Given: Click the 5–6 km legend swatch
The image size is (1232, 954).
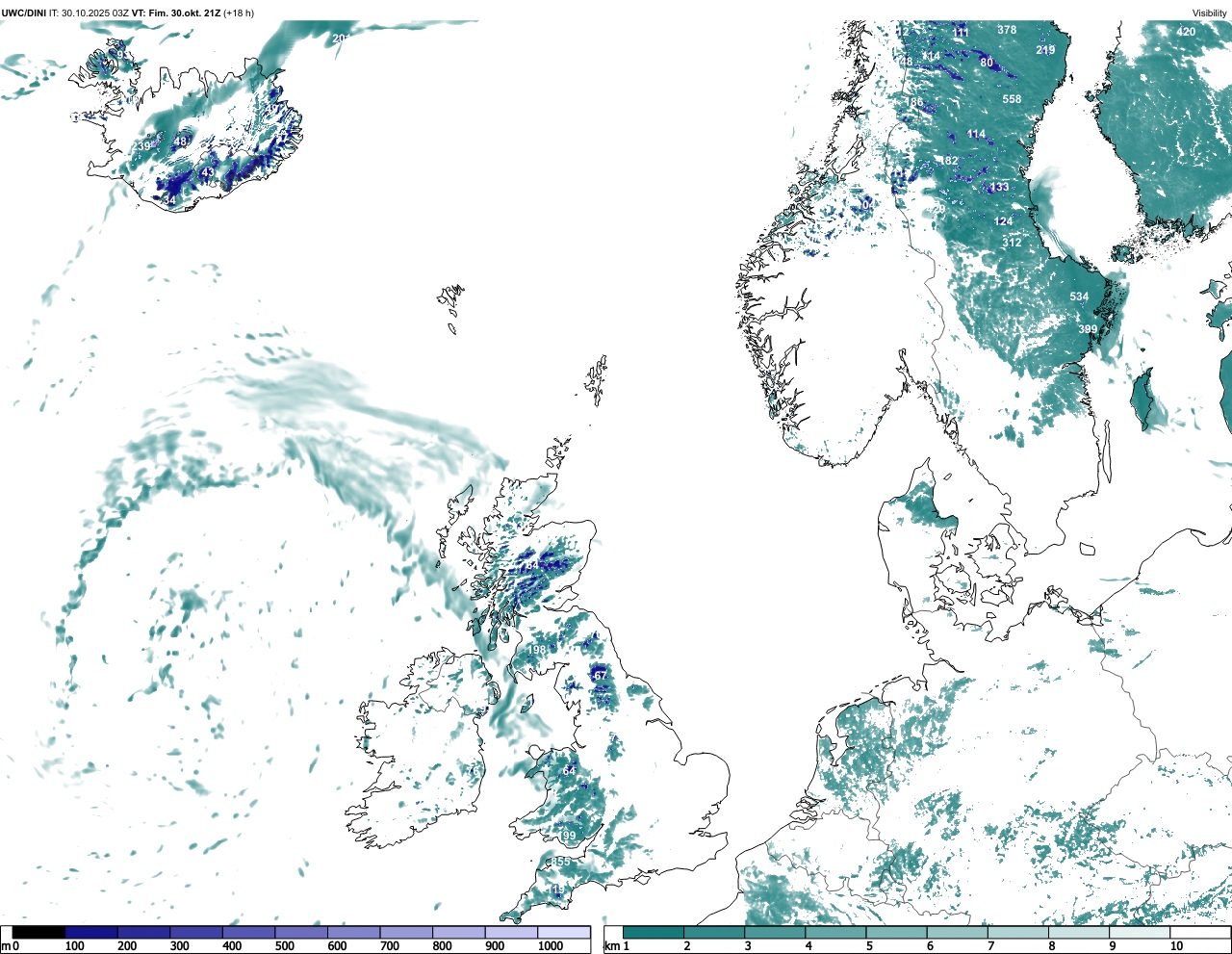Looking at the screenshot, I should [897, 932].
